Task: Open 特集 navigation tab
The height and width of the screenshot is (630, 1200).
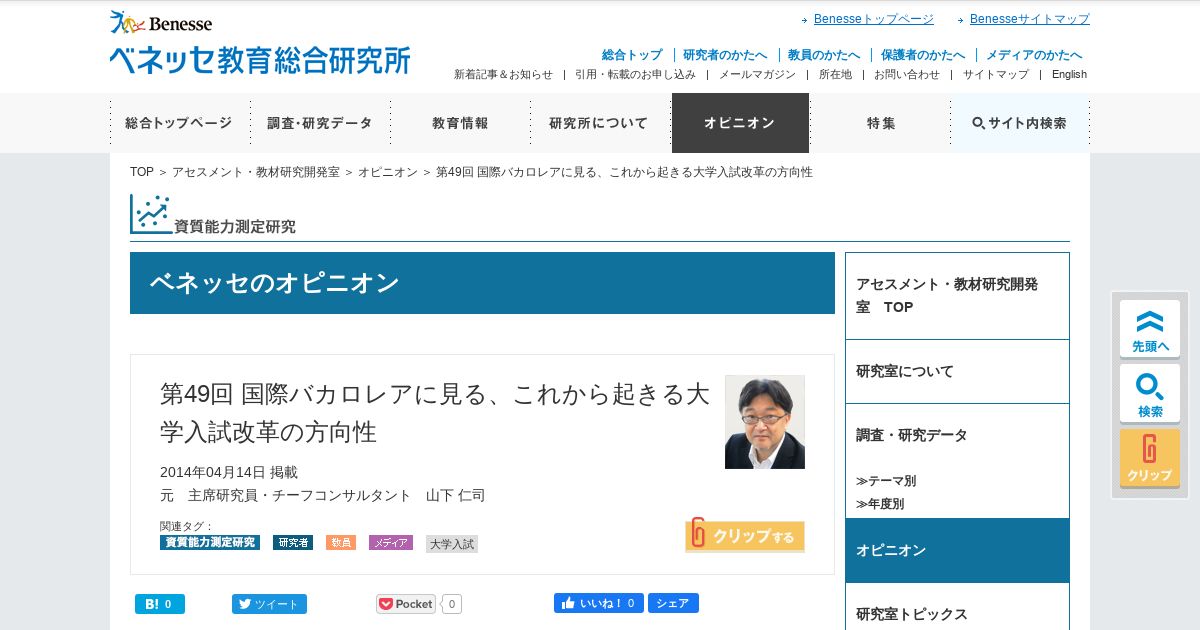Action: coord(880,123)
